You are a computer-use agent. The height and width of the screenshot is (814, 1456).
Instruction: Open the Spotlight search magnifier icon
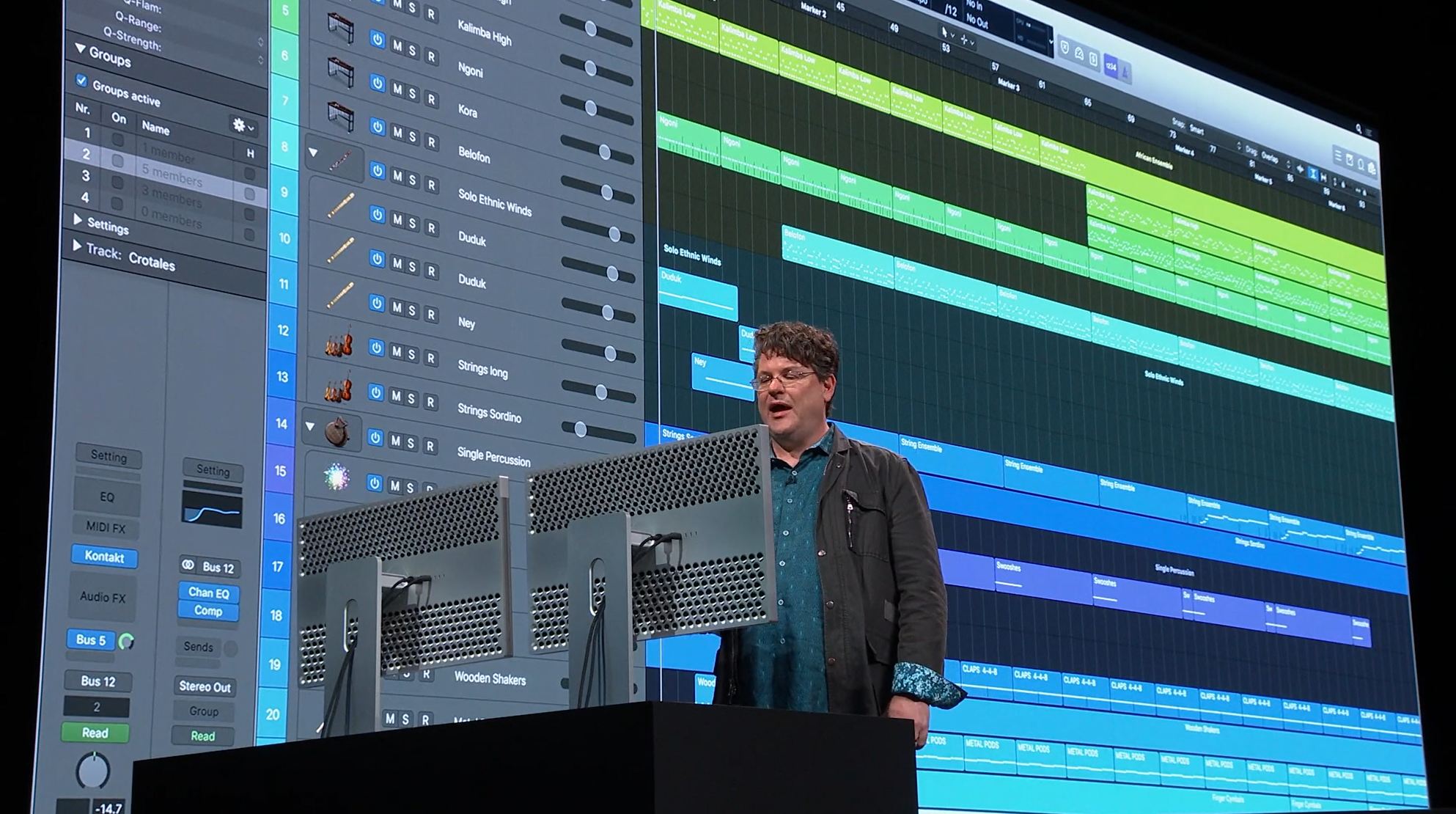click(1358, 129)
